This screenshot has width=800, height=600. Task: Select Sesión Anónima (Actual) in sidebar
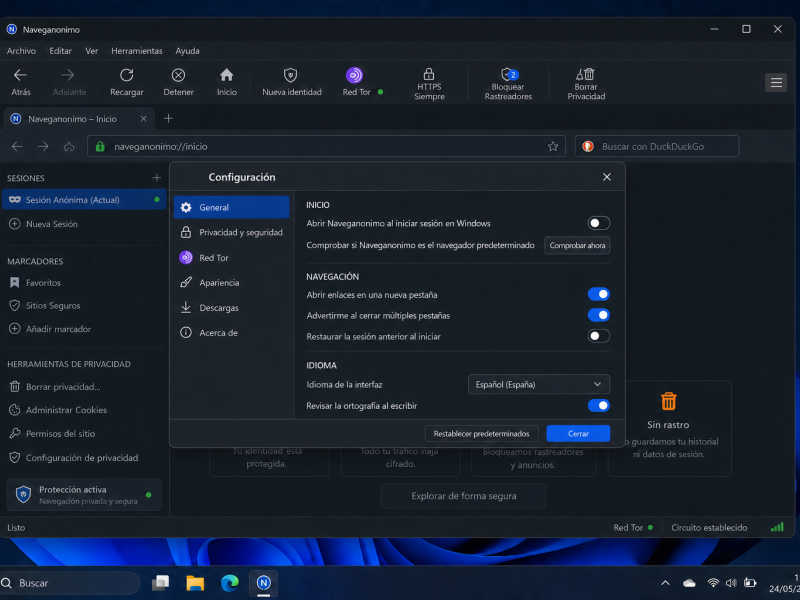pos(84,199)
